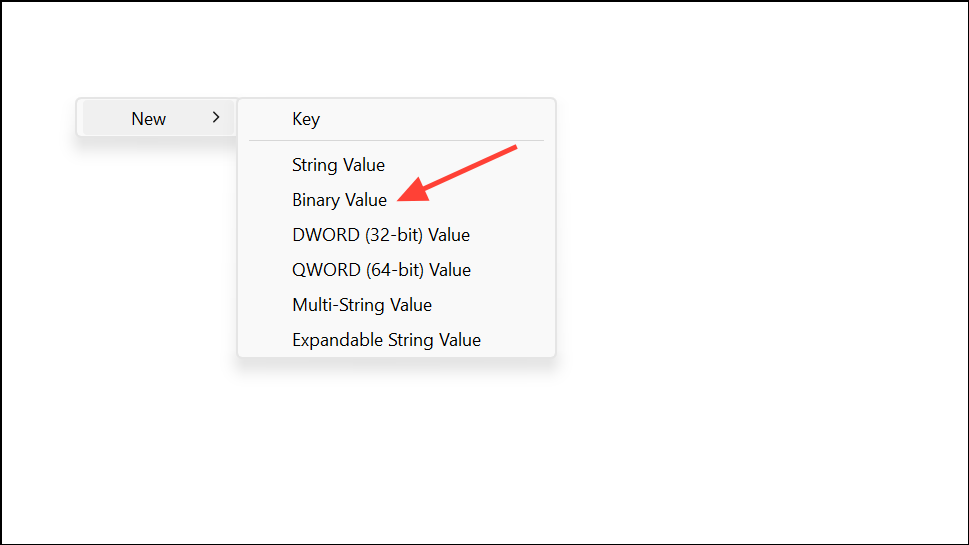Click the Key entry above the separator
The width and height of the screenshot is (969, 545).
[x=306, y=119]
